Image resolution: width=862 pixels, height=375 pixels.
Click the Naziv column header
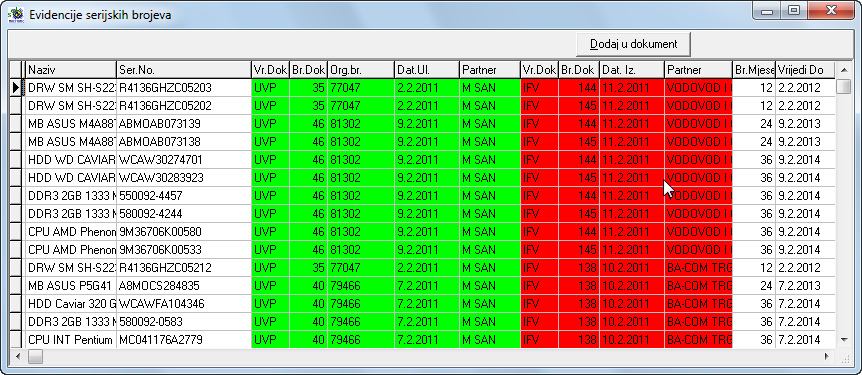(x=71, y=70)
